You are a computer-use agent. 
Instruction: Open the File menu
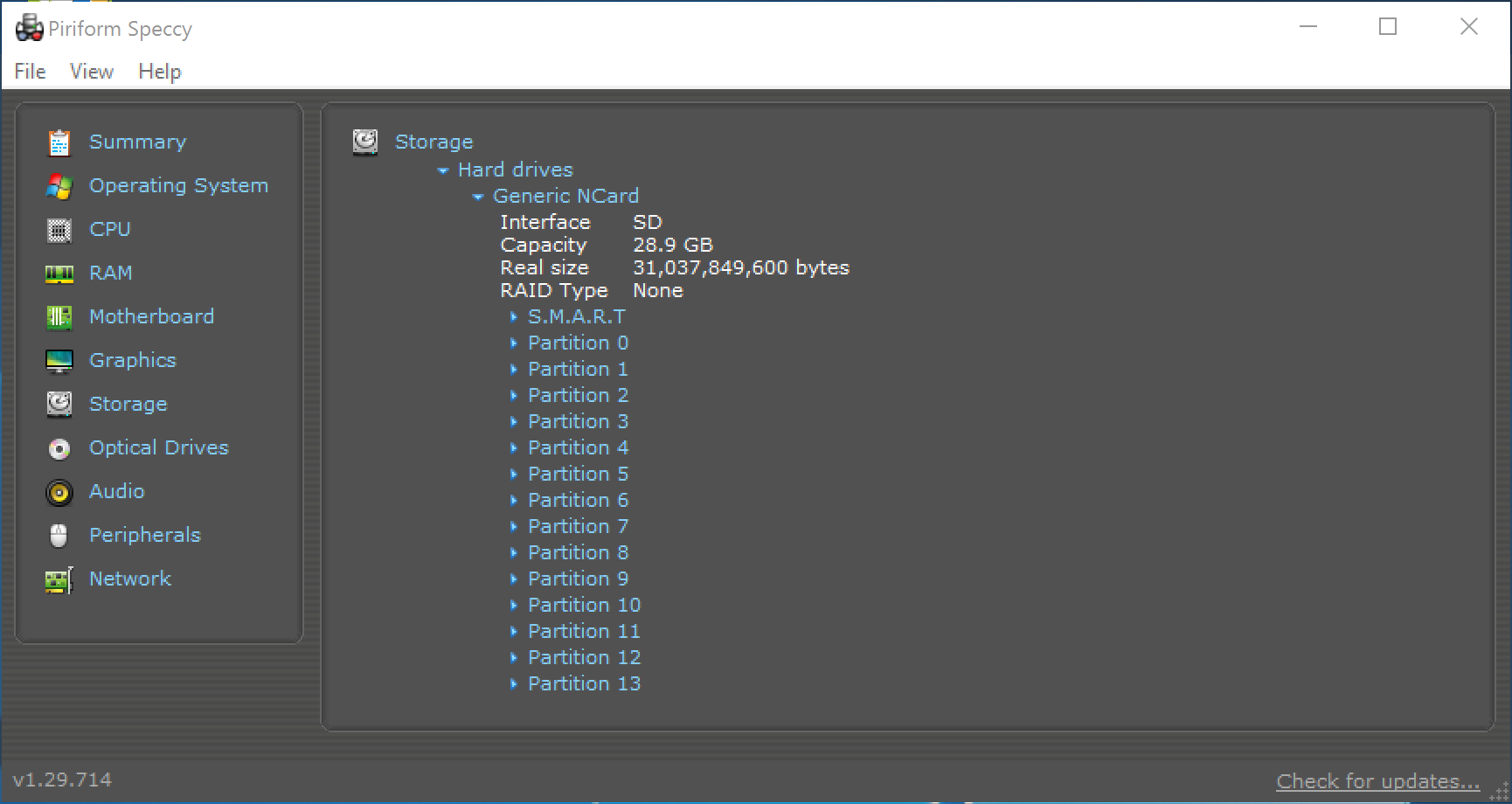(x=30, y=72)
